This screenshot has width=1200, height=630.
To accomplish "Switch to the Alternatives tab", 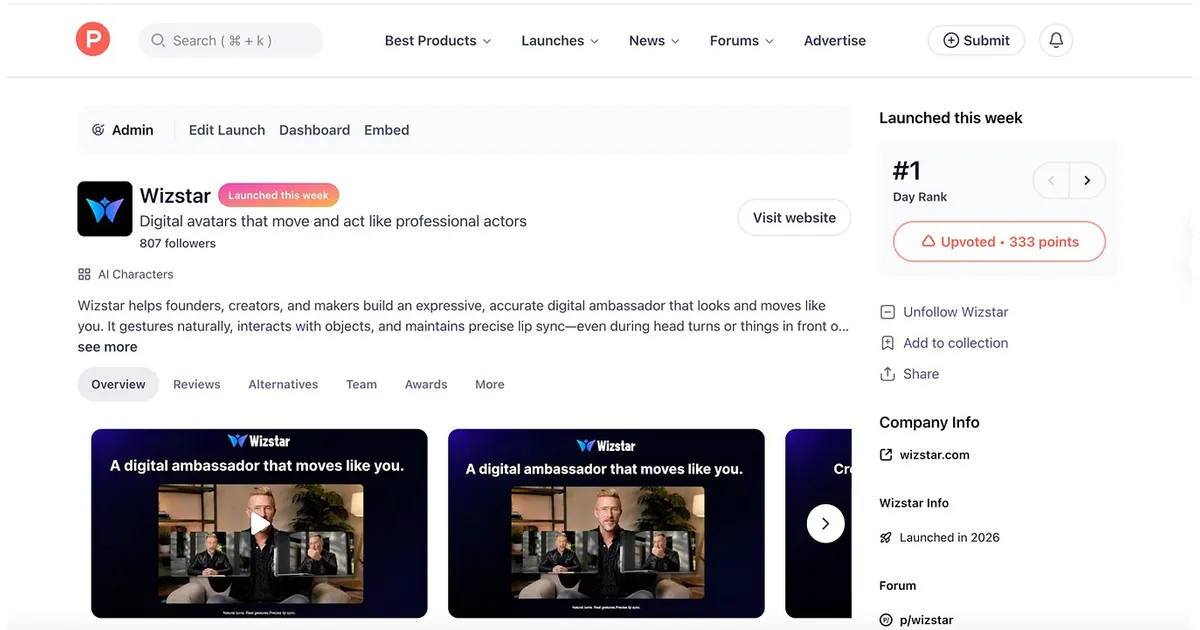I will click(x=283, y=384).
